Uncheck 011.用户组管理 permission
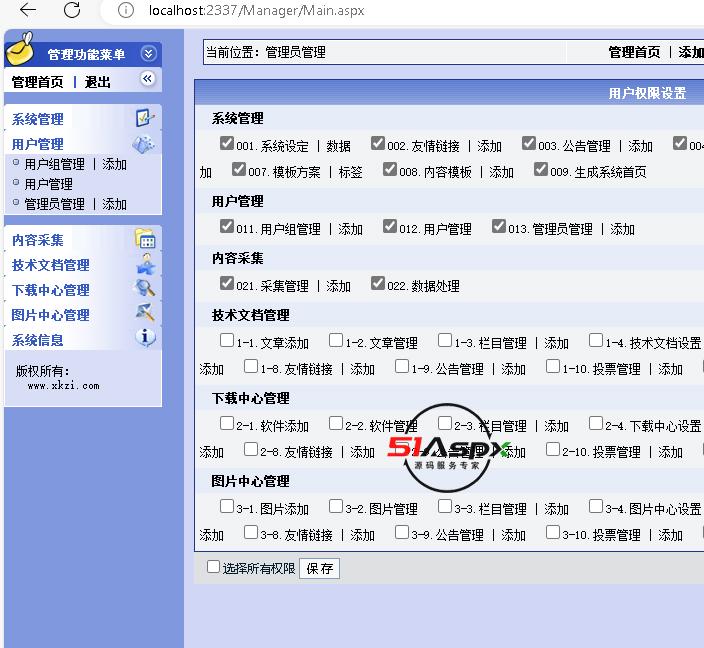This screenshot has width=704, height=648. click(227, 226)
